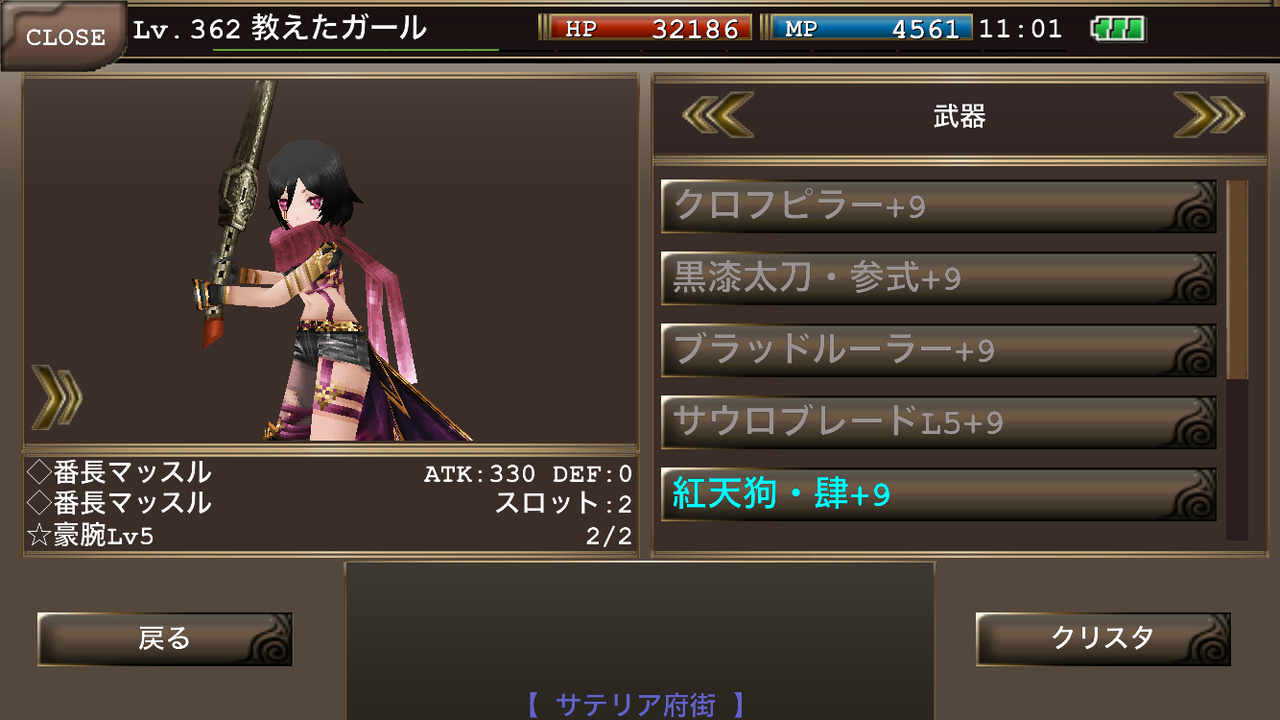
Task: Click the weapon list scrollbar
Action: tap(1237, 360)
